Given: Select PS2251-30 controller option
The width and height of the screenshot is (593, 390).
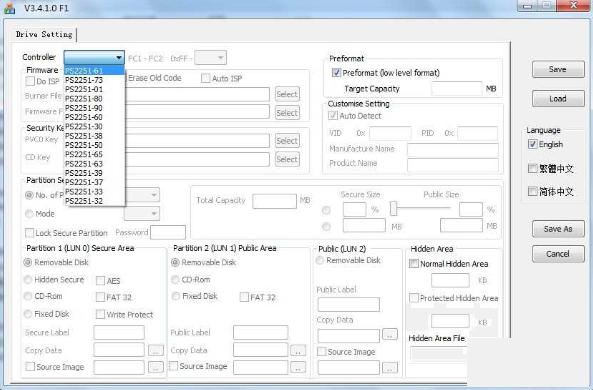Looking at the screenshot, I should click(94, 126).
